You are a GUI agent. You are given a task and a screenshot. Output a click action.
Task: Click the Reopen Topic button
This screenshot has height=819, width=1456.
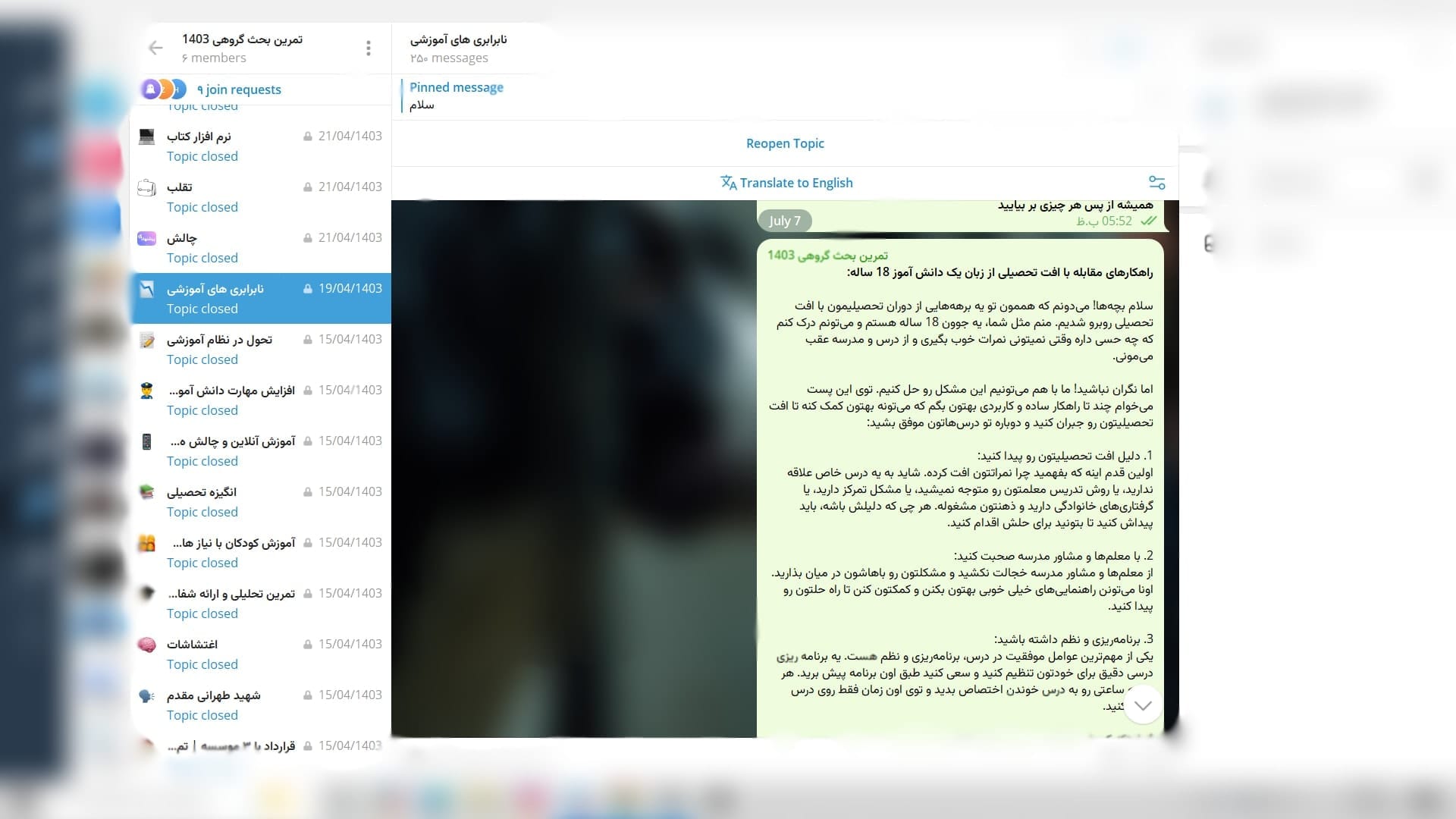tap(785, 143)
